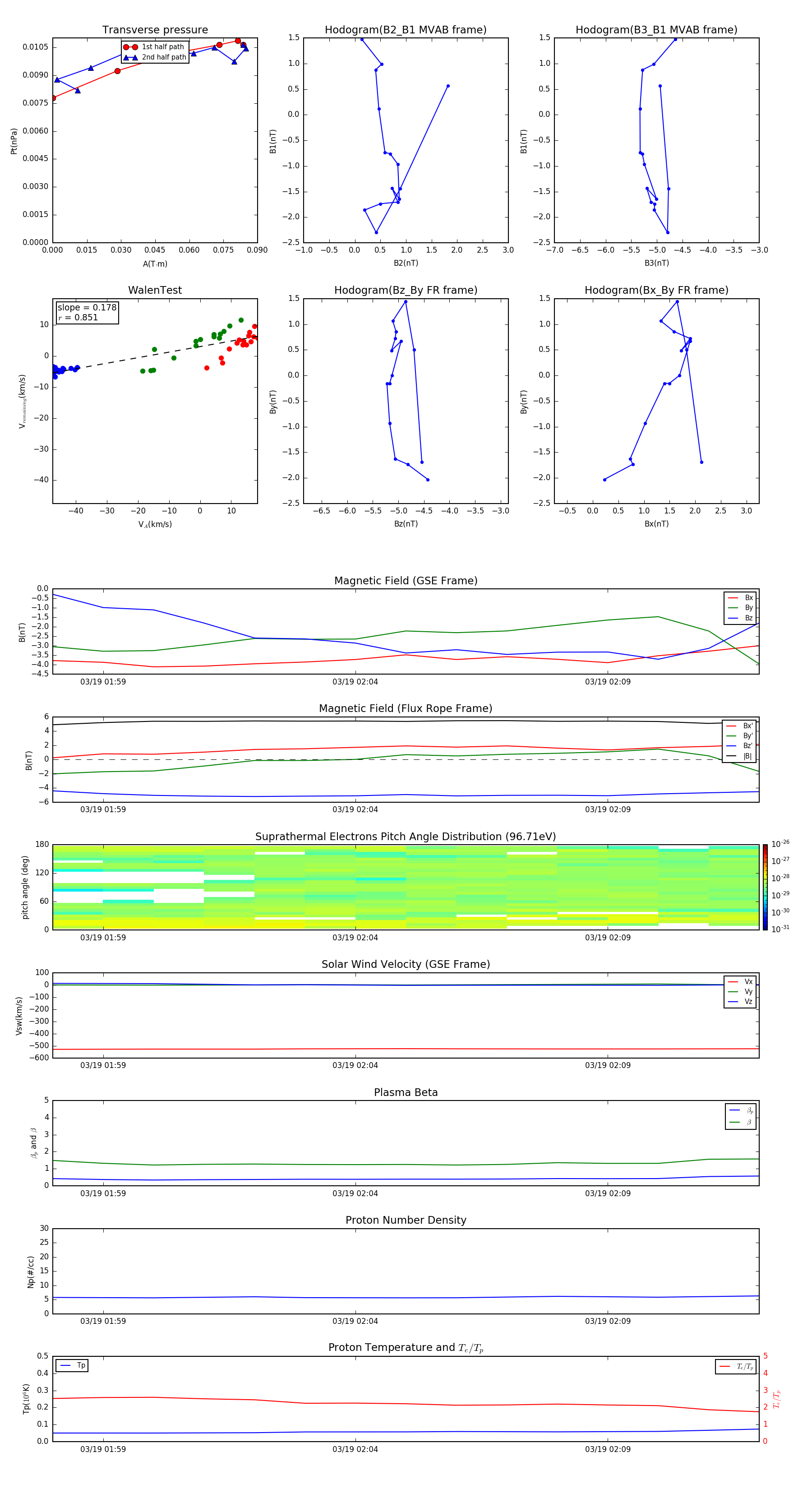This screenshot has width=812, height=1489.
Task: Click the pitch angle distribution colorbar
Action: pos(765,887)
